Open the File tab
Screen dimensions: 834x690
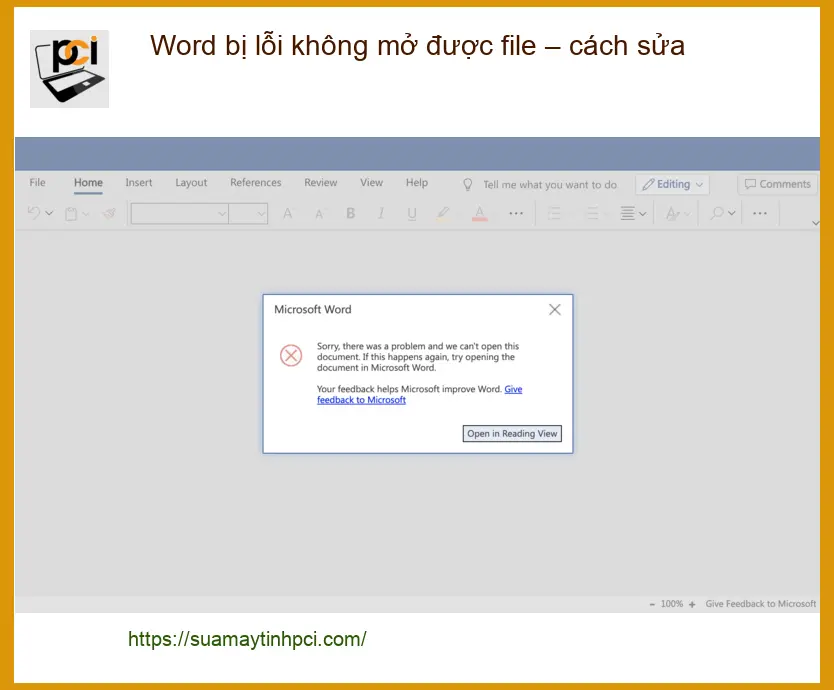[x=37, y=182]
